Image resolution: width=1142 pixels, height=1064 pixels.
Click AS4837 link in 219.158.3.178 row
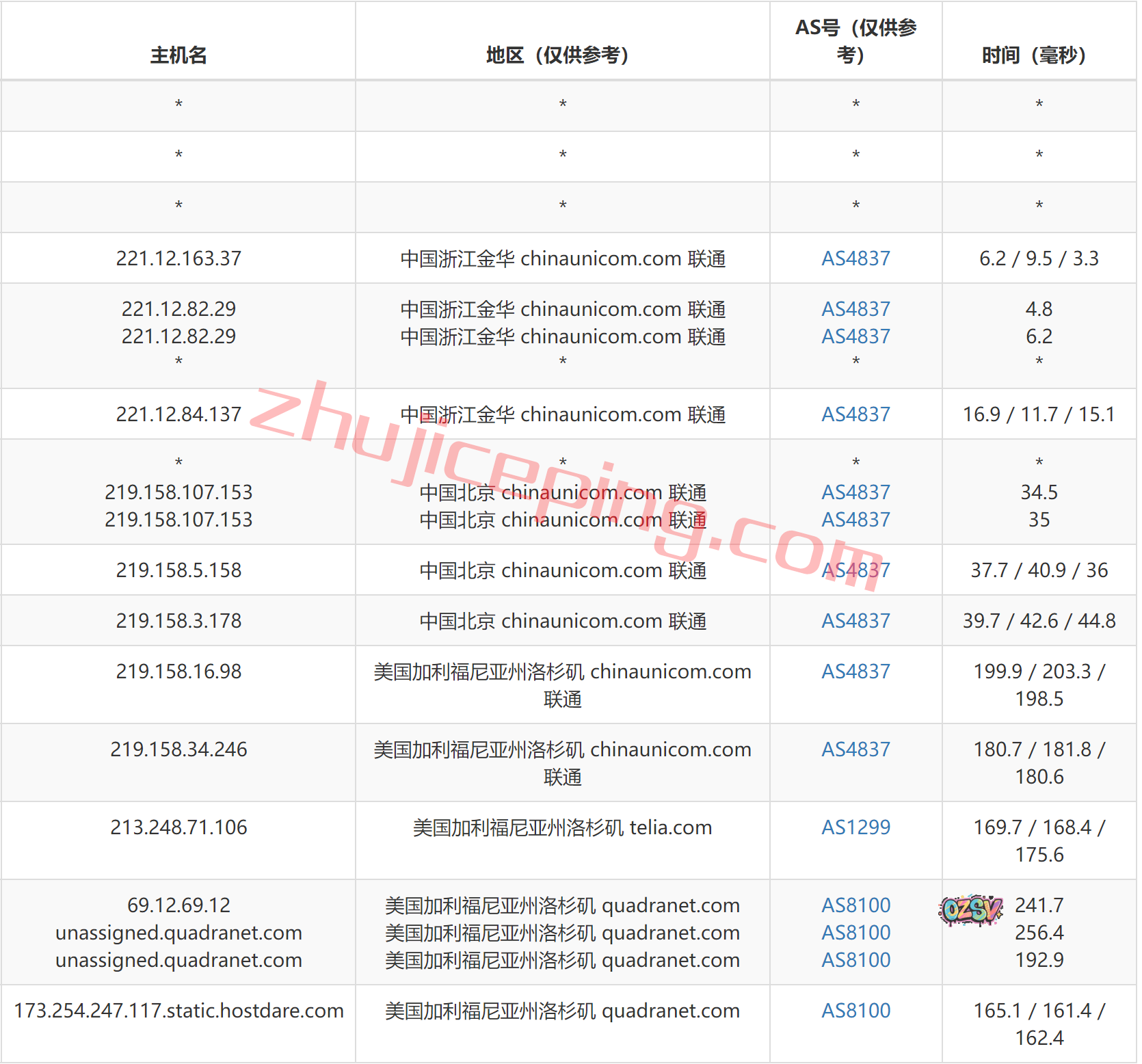pos(855,621)
